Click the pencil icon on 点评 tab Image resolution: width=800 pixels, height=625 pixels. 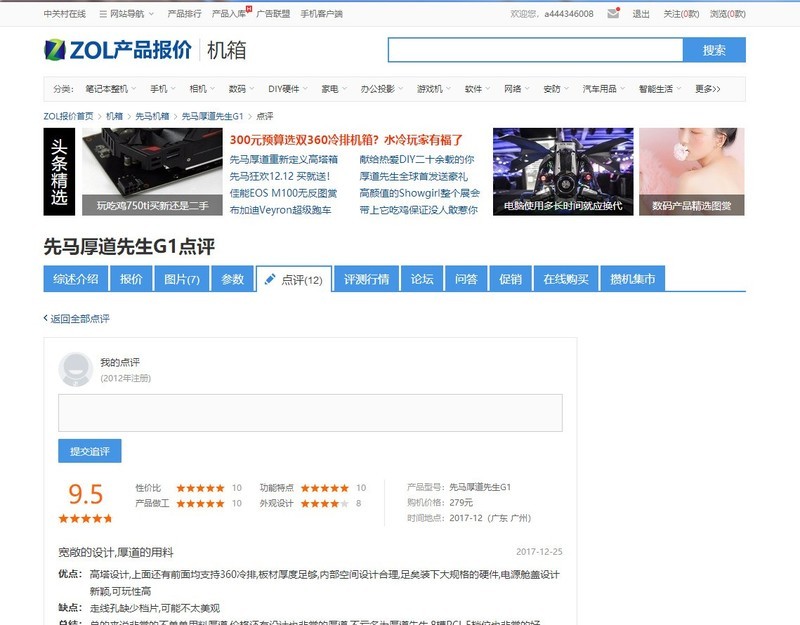pyautogui.click(x=270, y=279)
